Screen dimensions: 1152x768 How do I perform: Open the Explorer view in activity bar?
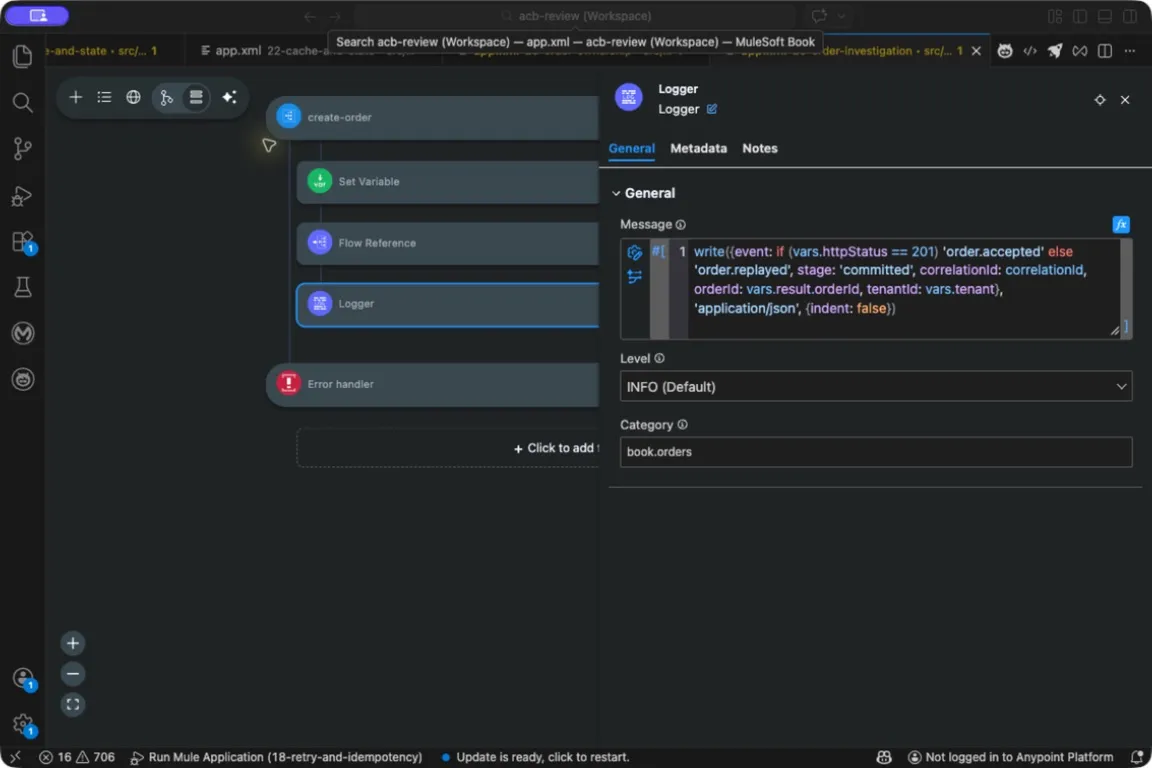[23, 57]
